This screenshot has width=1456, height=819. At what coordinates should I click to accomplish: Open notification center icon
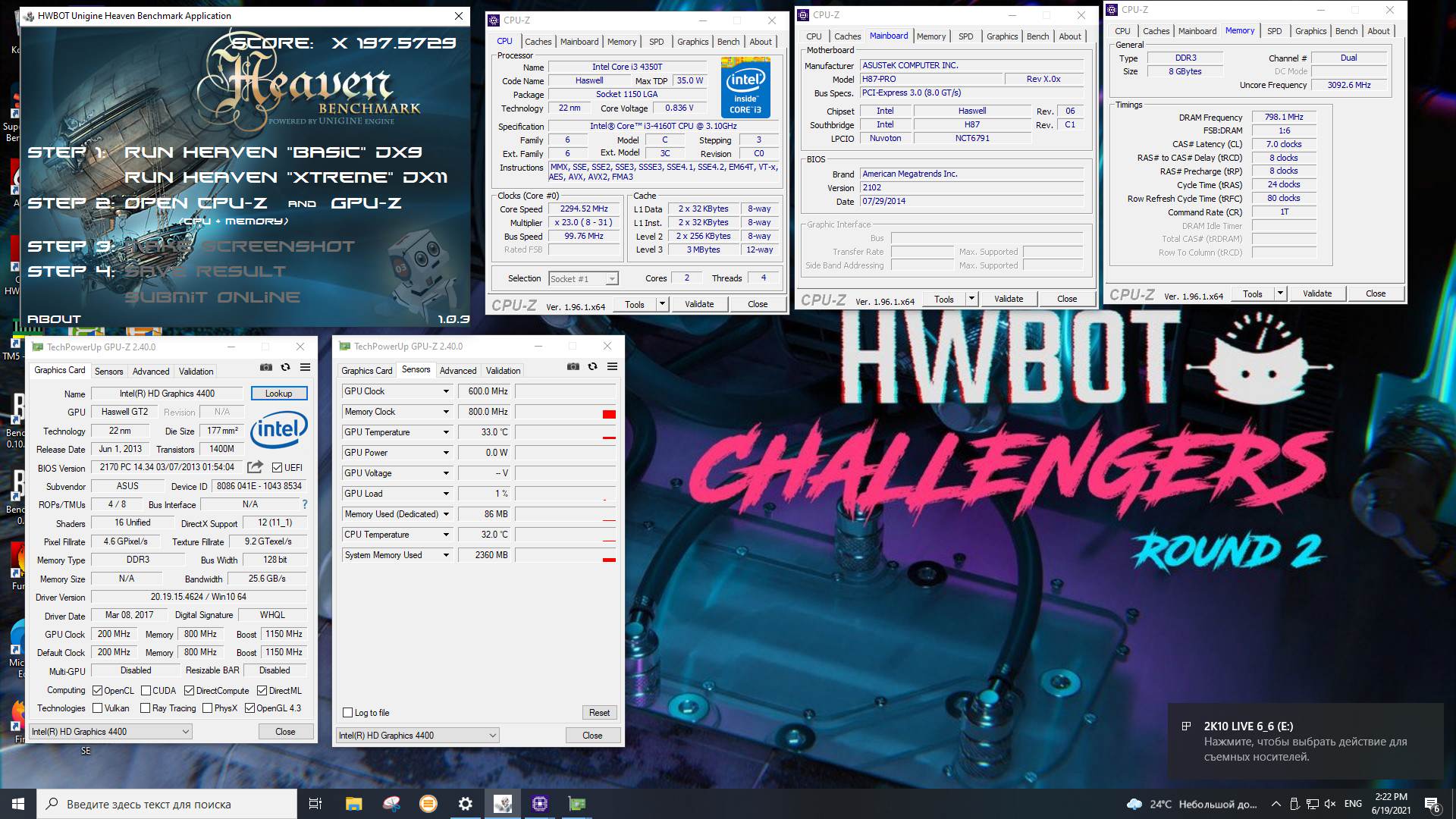click(x=1432, y=804)
